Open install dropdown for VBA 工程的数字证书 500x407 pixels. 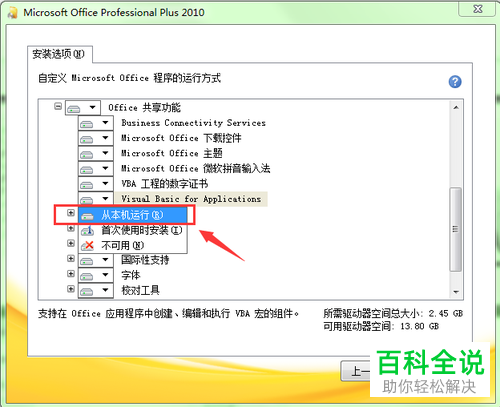(x=96, y=184)
